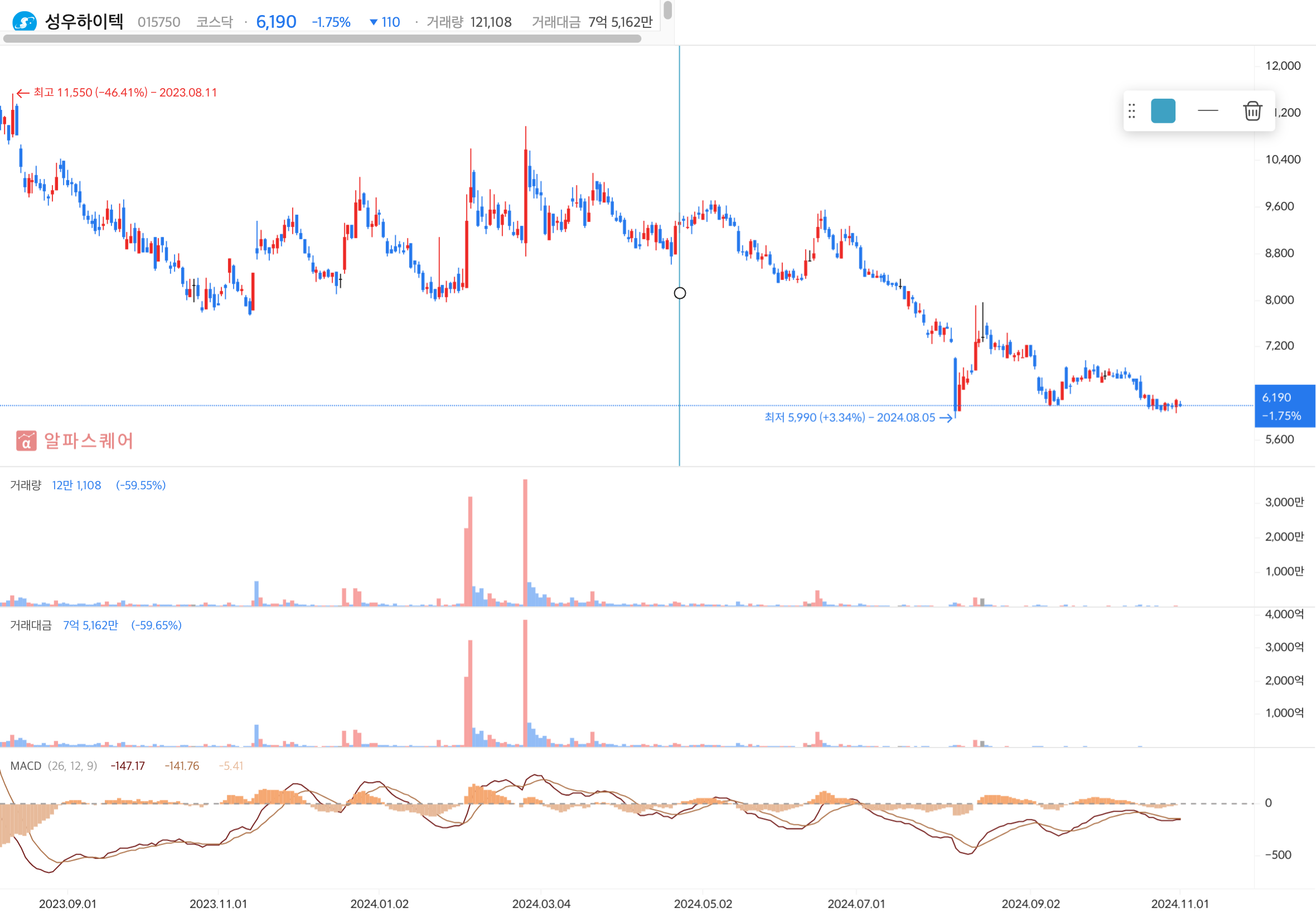1316x917 pixels.
Task: Click volume value 12만 1,108
Action: [76, 485]
